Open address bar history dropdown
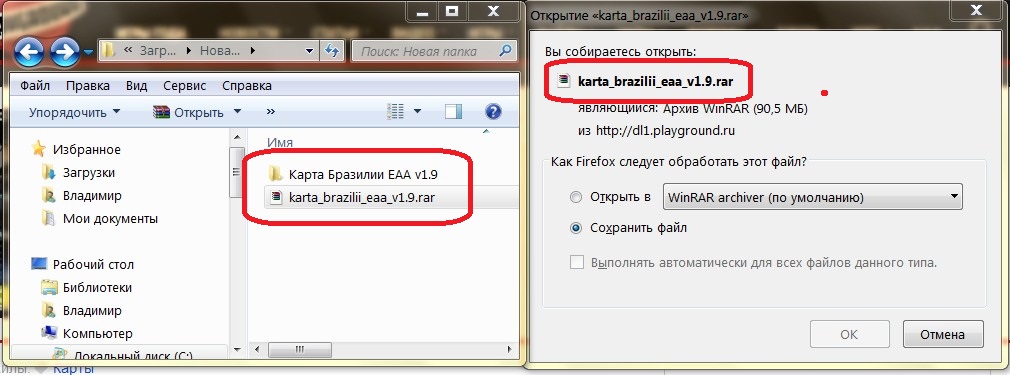 [x=310, y=50]
